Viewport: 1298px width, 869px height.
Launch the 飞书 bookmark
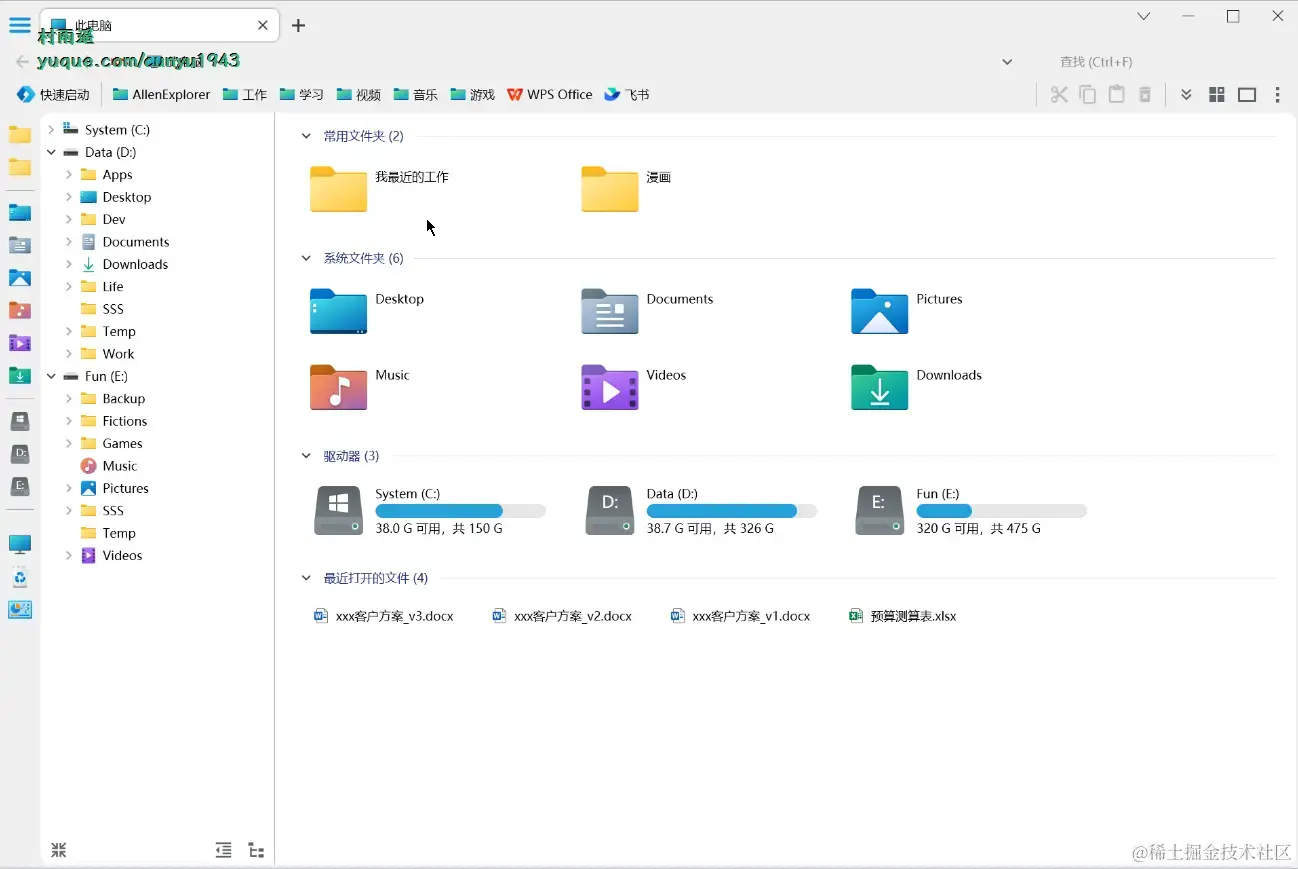coord(627,95)
